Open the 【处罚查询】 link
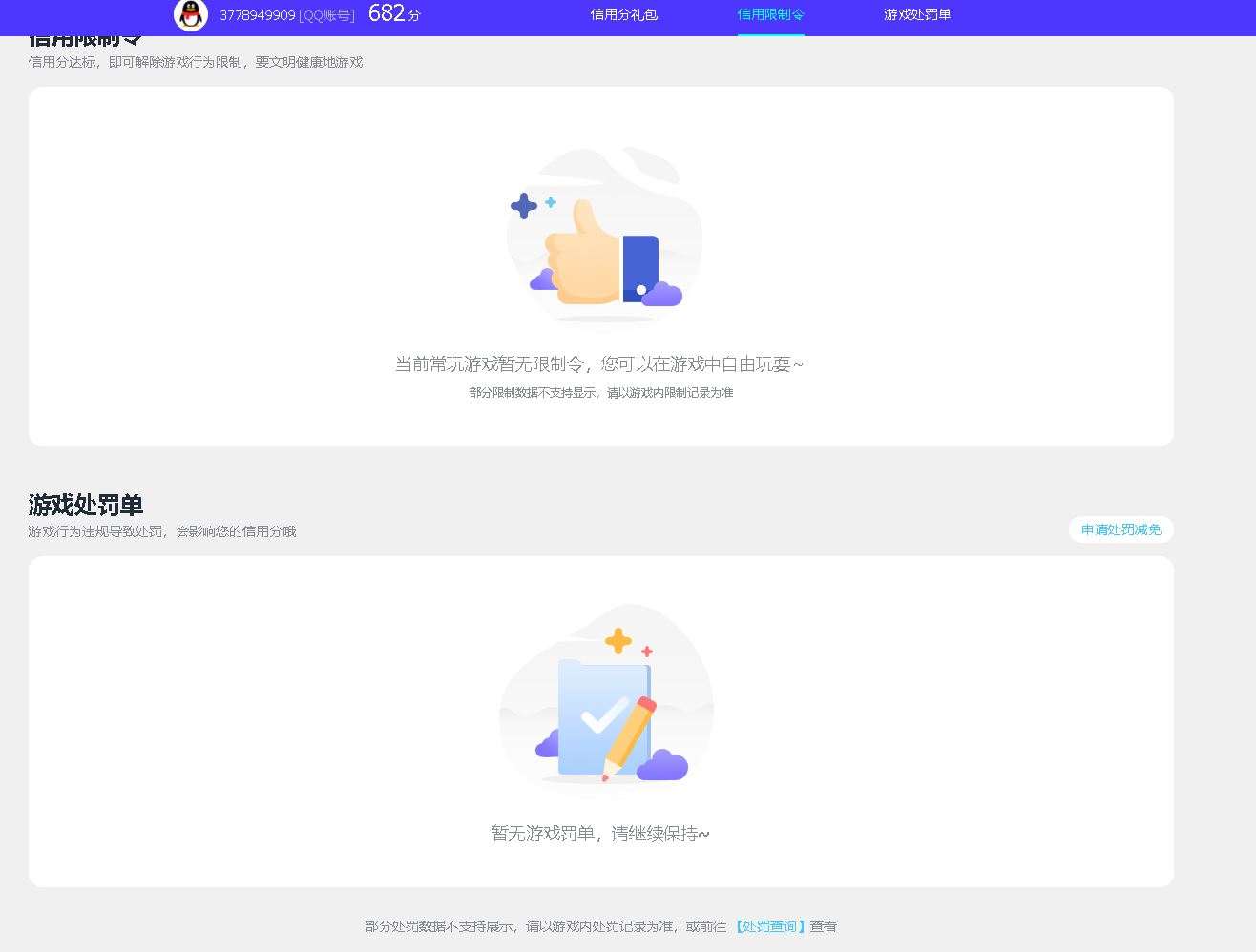The height and width of the screenshot is (952, 1256). tap(768, 926)
